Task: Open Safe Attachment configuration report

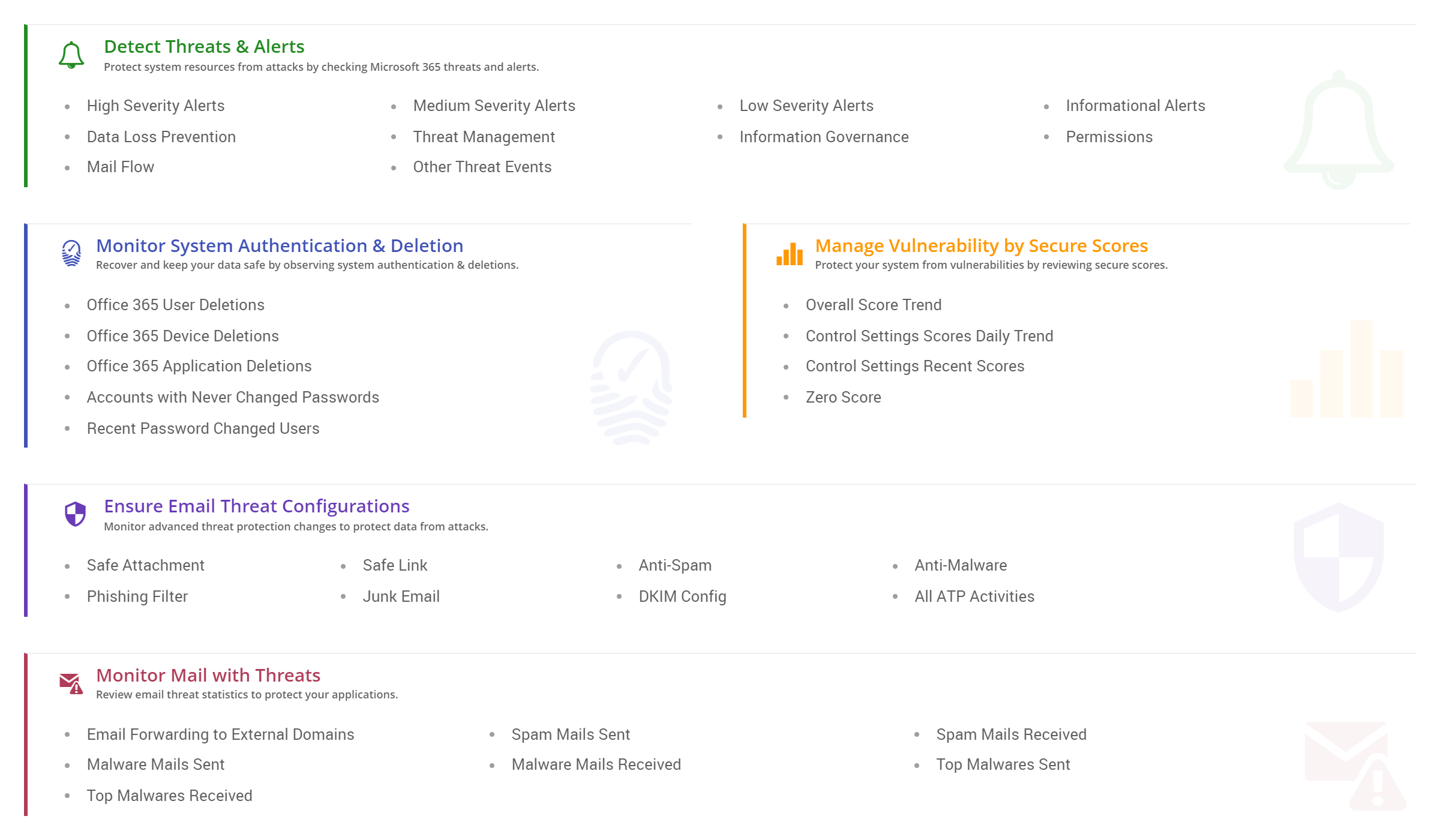Action: (145, 565)
